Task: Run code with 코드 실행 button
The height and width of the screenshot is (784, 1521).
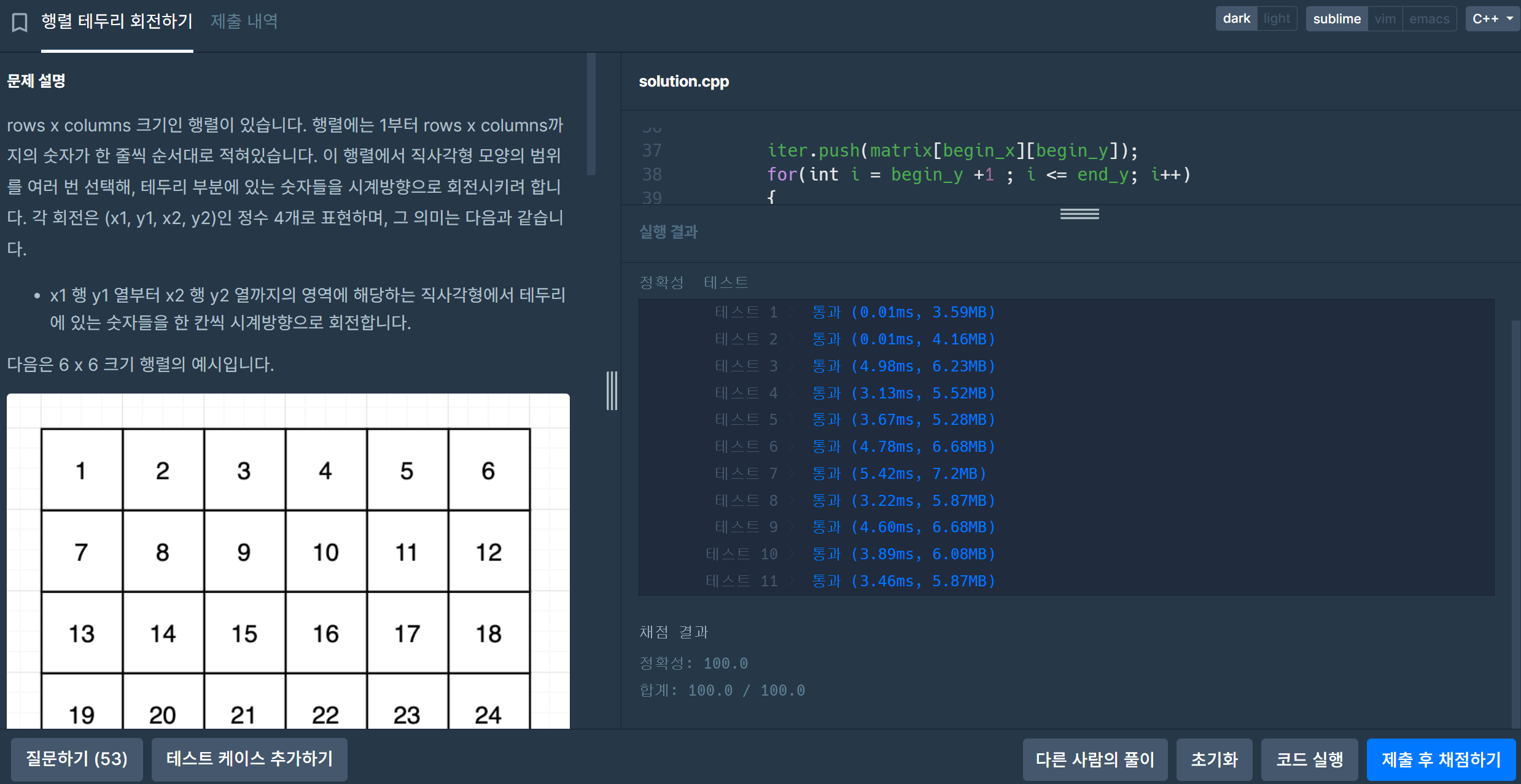Action: (1309, 759)
